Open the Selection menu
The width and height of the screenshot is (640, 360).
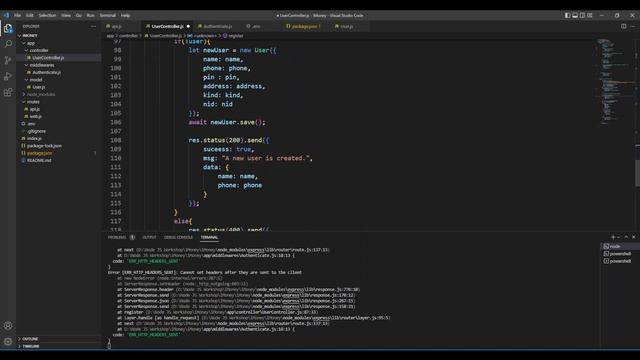(x=47, y=15)
